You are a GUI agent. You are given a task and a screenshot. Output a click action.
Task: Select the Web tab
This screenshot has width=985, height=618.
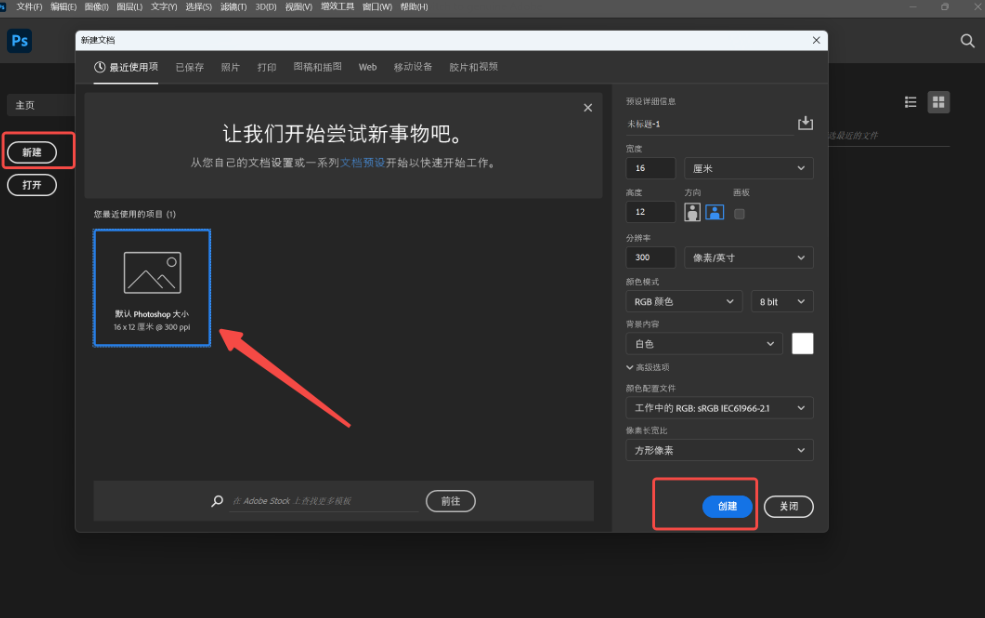point(367,67)
